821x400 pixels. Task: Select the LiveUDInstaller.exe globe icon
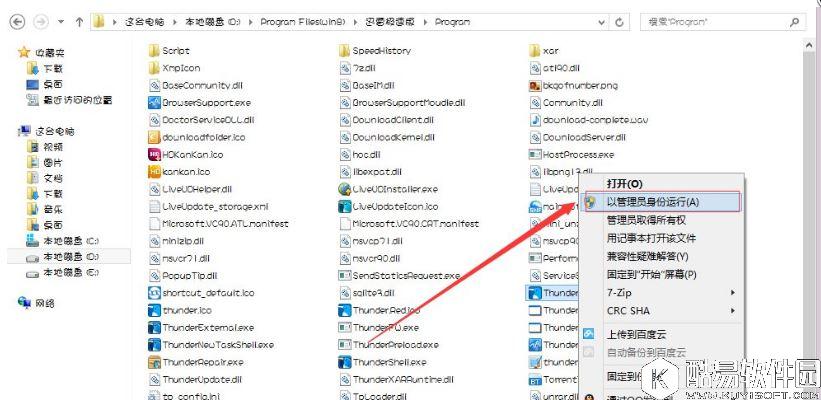tap(345, 189)
